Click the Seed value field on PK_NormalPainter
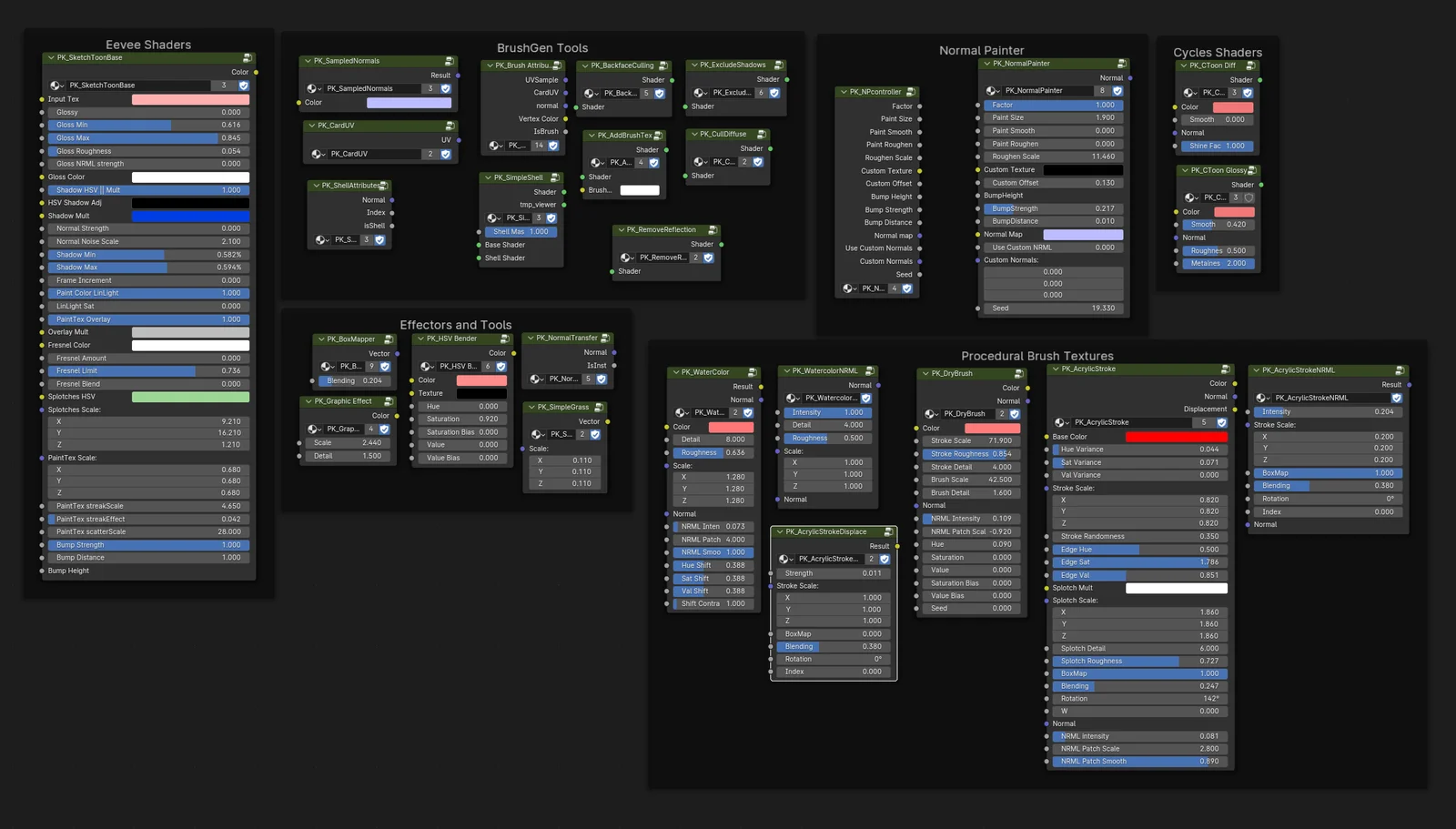 pyautogui.click(x=1053, y=308)
